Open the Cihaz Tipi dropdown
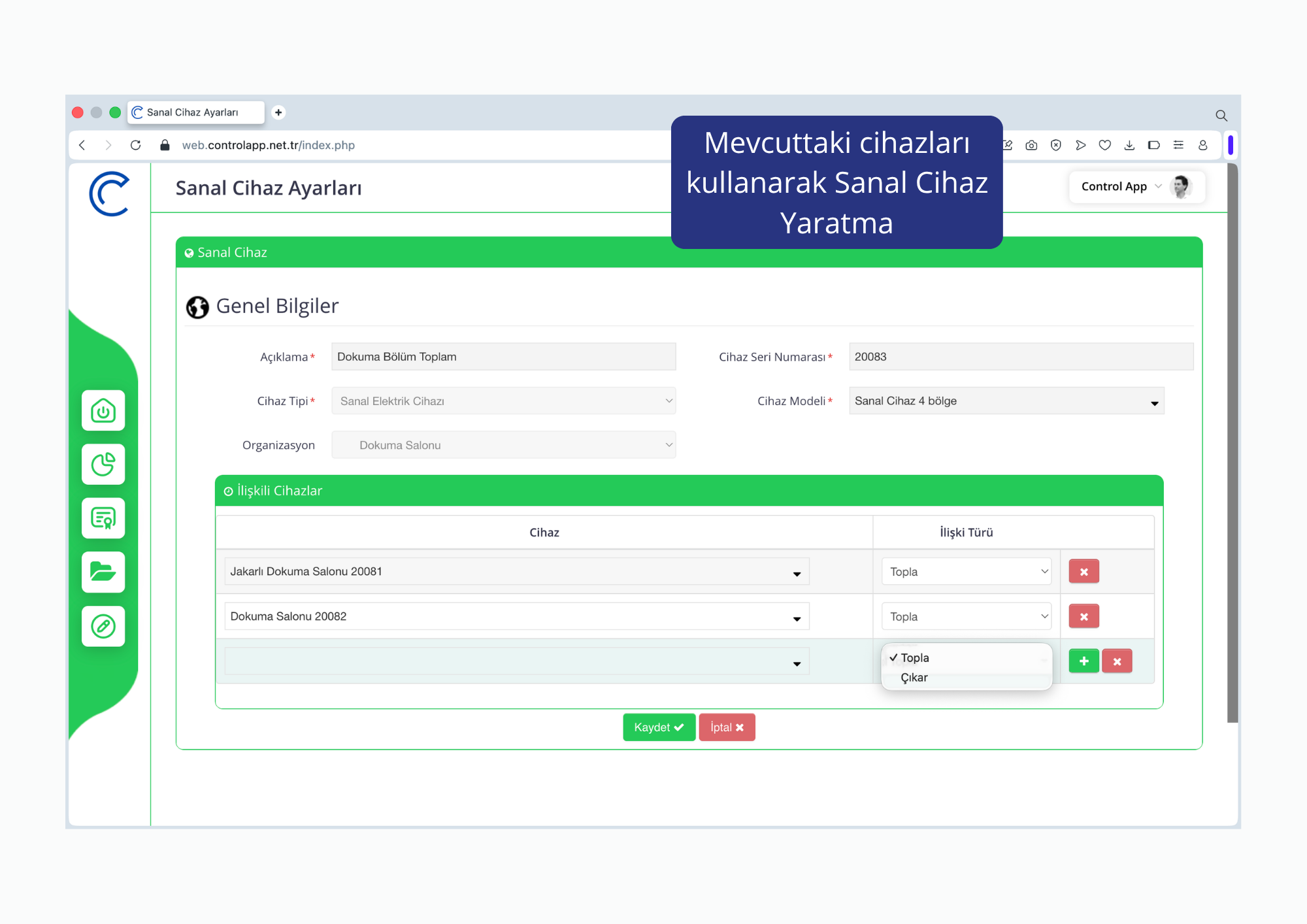The image size is (1307, 924). point(503,401)
